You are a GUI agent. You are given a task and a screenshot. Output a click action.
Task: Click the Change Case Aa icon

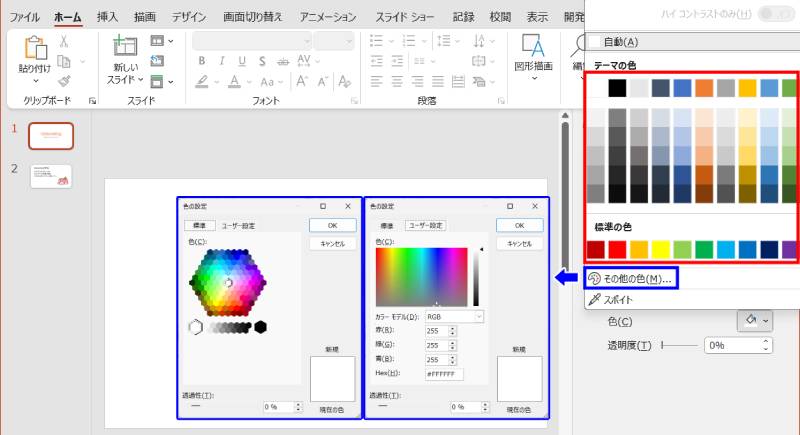click(x=267, y=82)
